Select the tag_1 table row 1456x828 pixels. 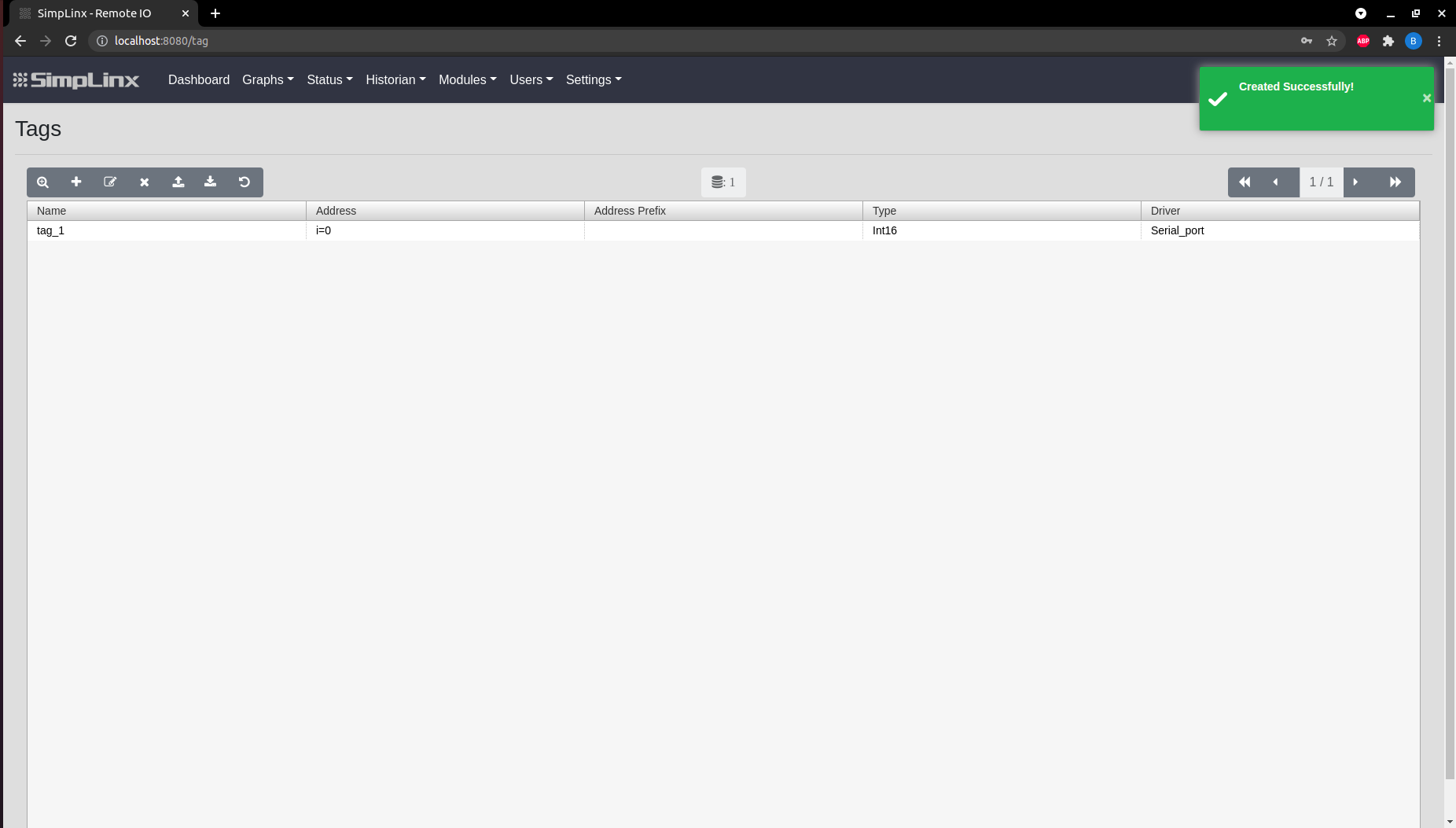coord(167,230)
